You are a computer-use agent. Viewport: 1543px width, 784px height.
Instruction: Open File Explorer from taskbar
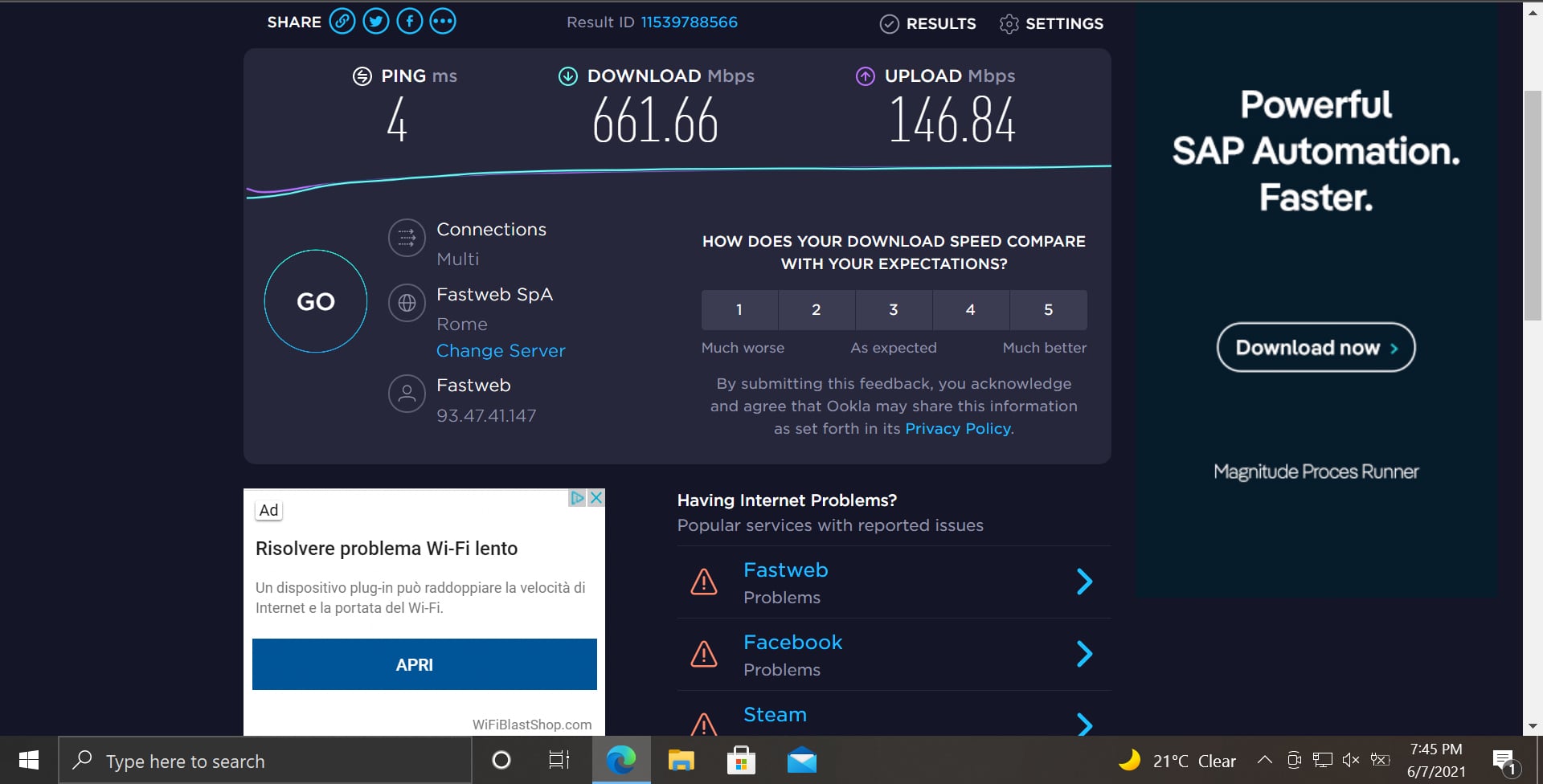681,760
